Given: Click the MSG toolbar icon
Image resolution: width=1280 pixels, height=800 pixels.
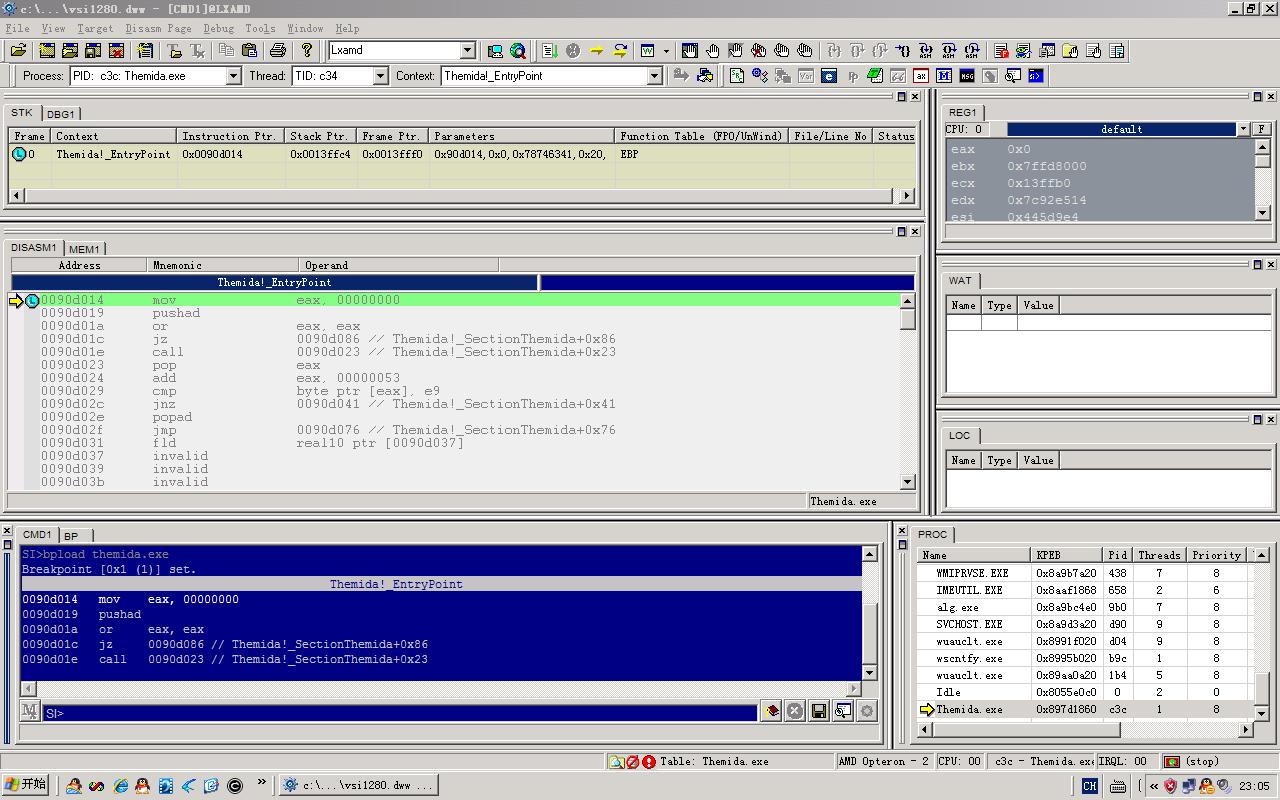Looking at the screenshot, I should (x=967, y=76).
